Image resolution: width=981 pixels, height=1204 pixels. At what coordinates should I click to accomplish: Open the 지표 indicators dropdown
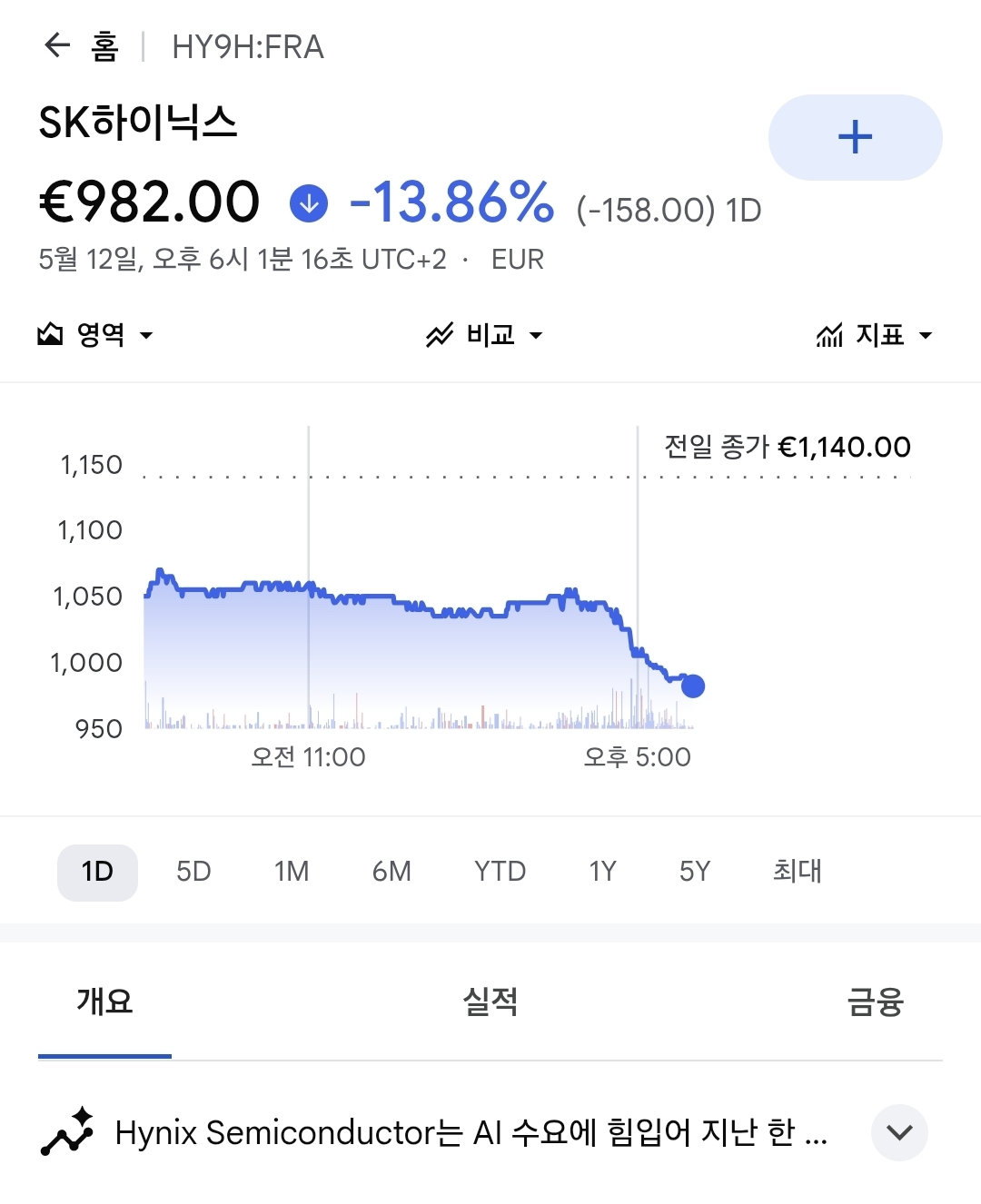click(875, 335)
